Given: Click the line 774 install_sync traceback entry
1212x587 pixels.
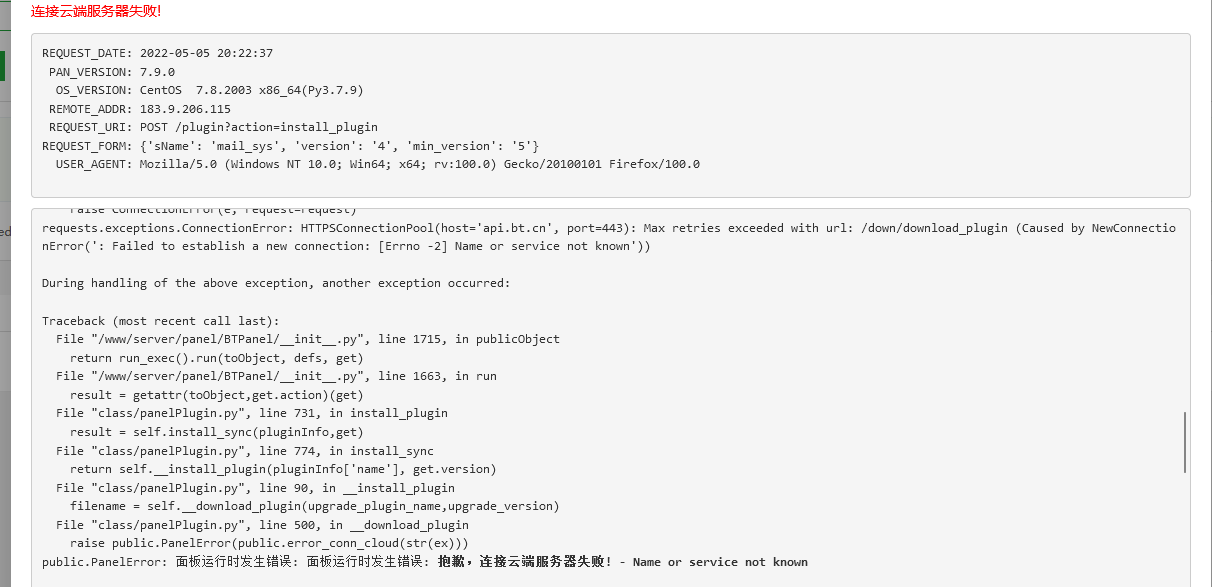Looking at the screenshot, I should [x=245, y=451].
